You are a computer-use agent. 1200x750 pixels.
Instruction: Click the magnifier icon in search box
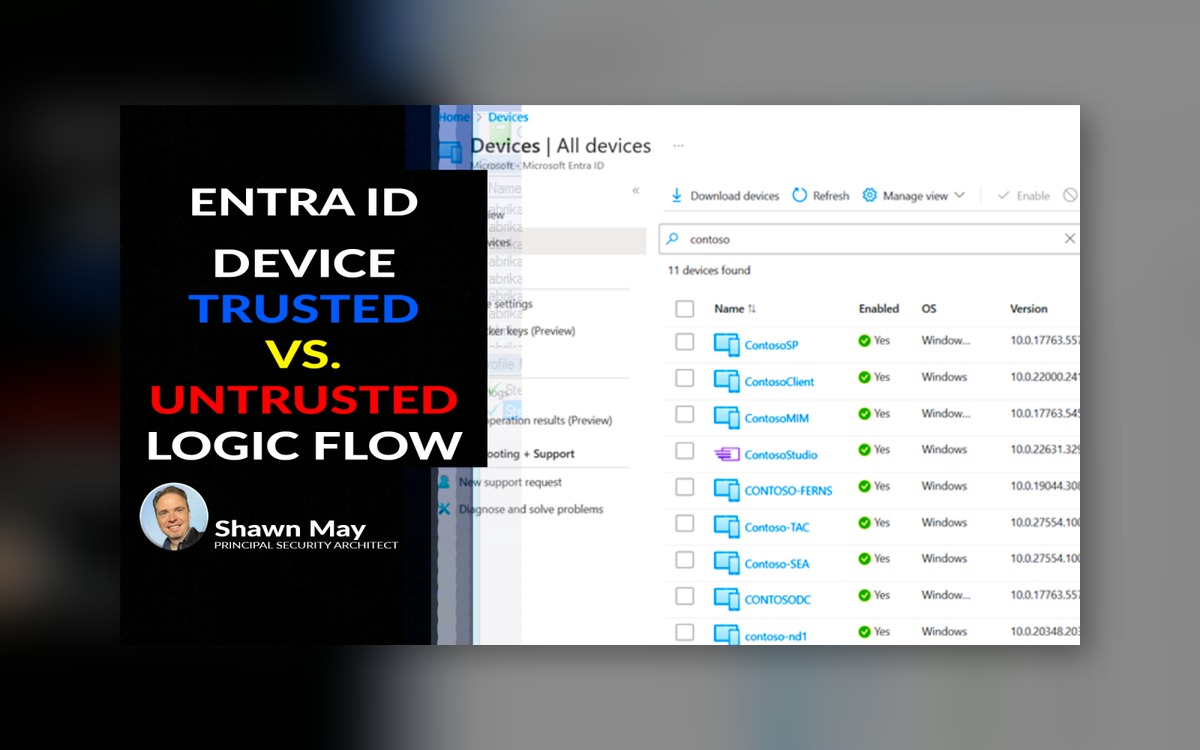point(673,239)
